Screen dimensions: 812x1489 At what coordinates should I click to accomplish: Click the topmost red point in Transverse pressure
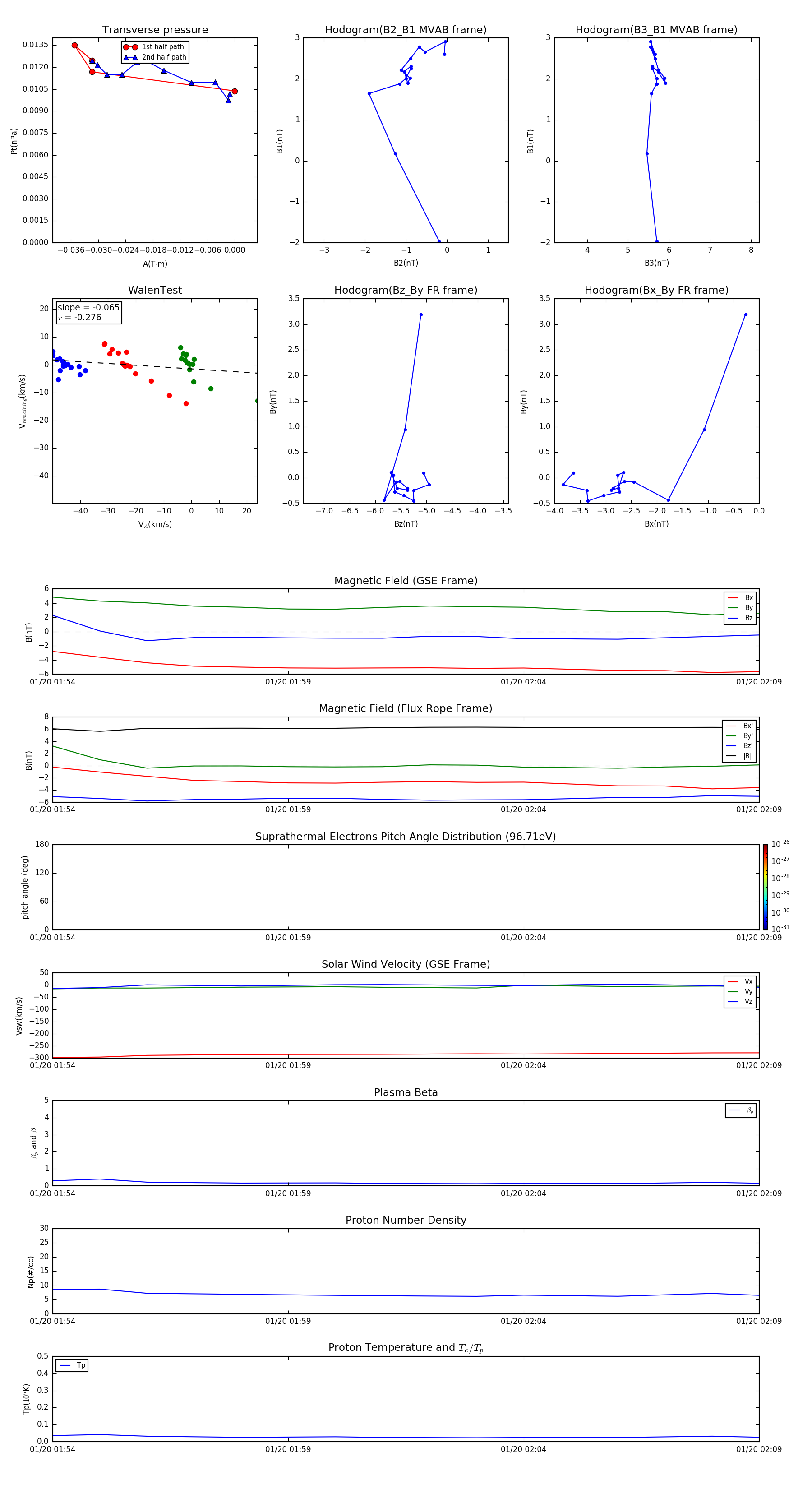point(74,45)
